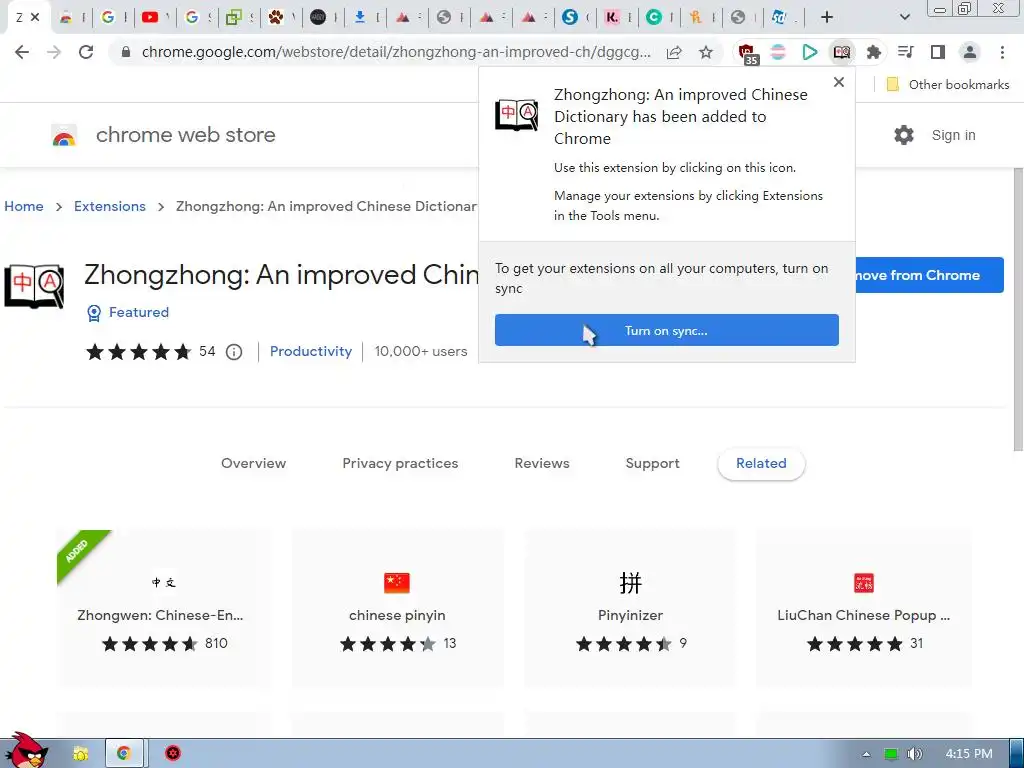
Task: Toggle the side panel icon
Action: coord(938,52)
